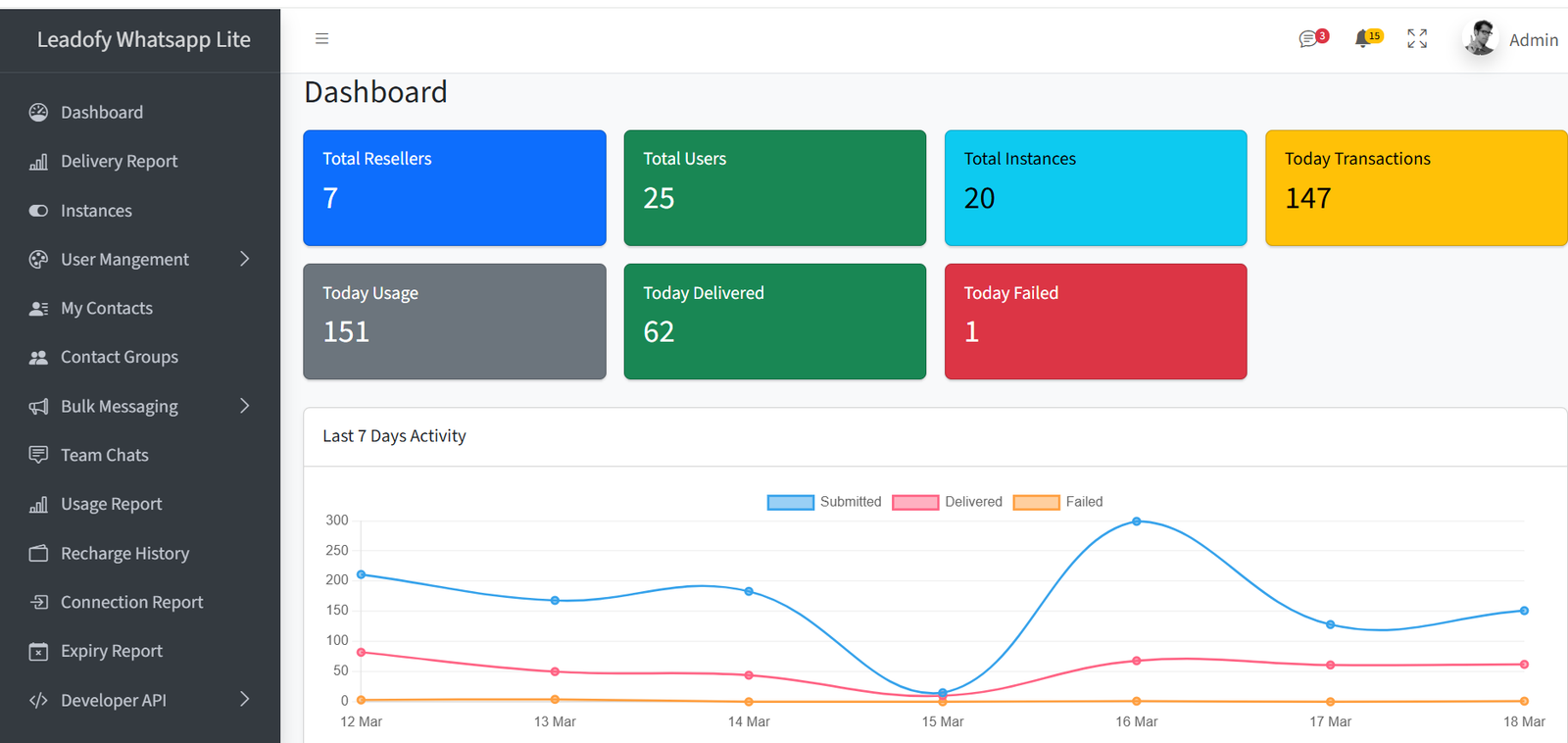Click the Dashboard page heading
1568x743 pixels.
(375, 92)
